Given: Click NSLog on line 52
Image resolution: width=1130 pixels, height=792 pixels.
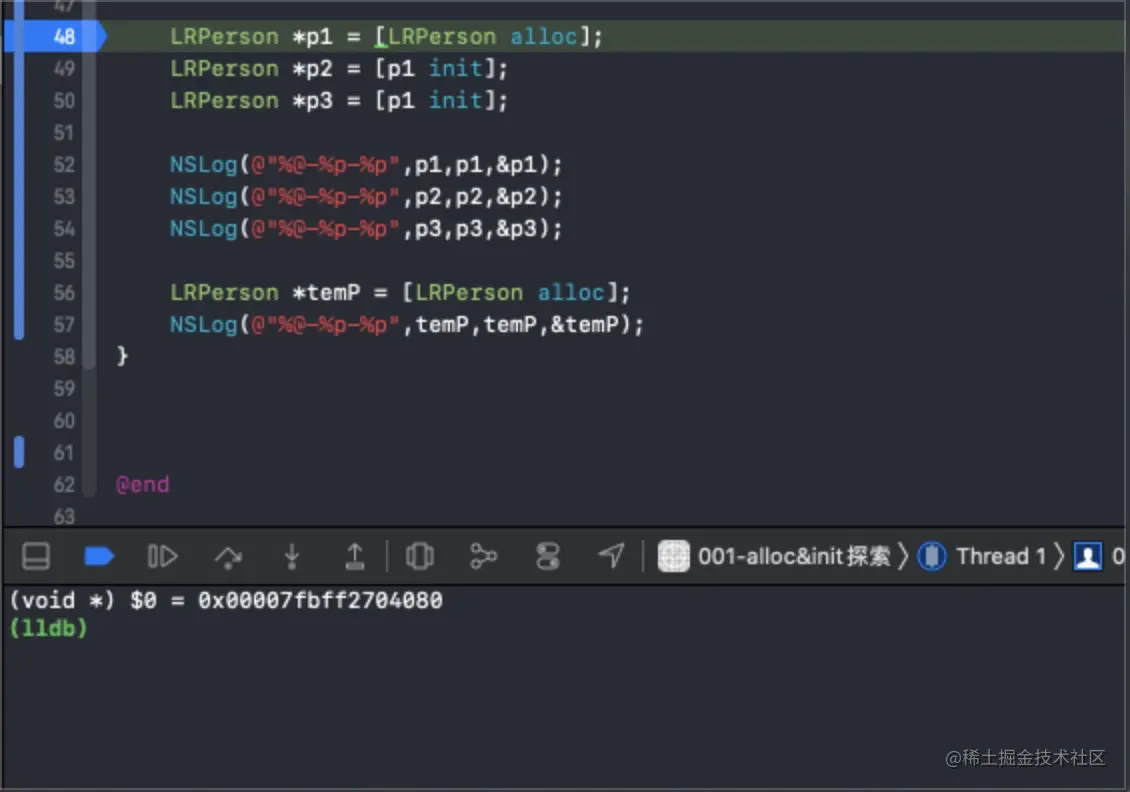Looking at the screenshot, I should click(x=203, y=165).
